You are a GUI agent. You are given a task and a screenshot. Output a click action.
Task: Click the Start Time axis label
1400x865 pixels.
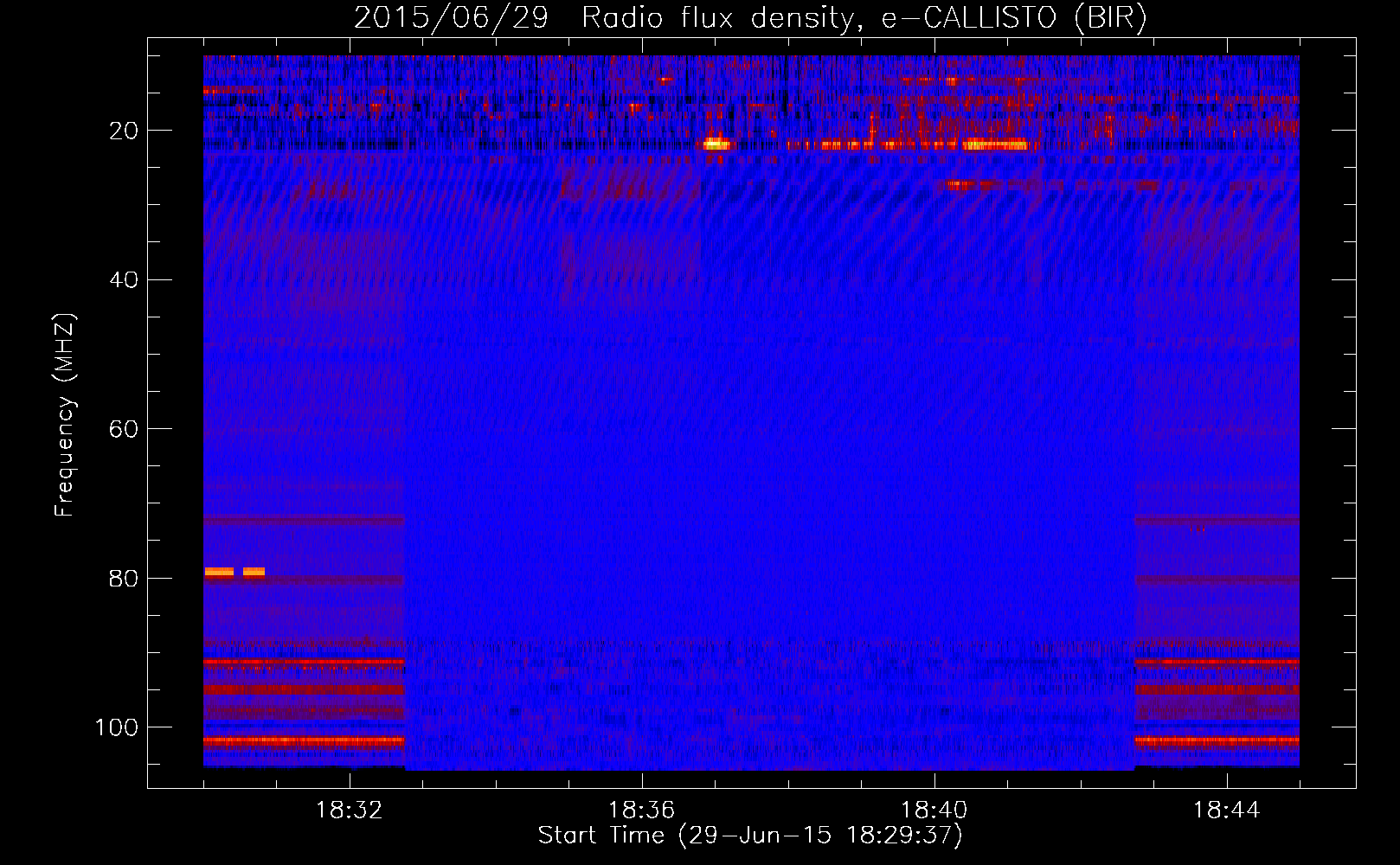pos(750,836)
